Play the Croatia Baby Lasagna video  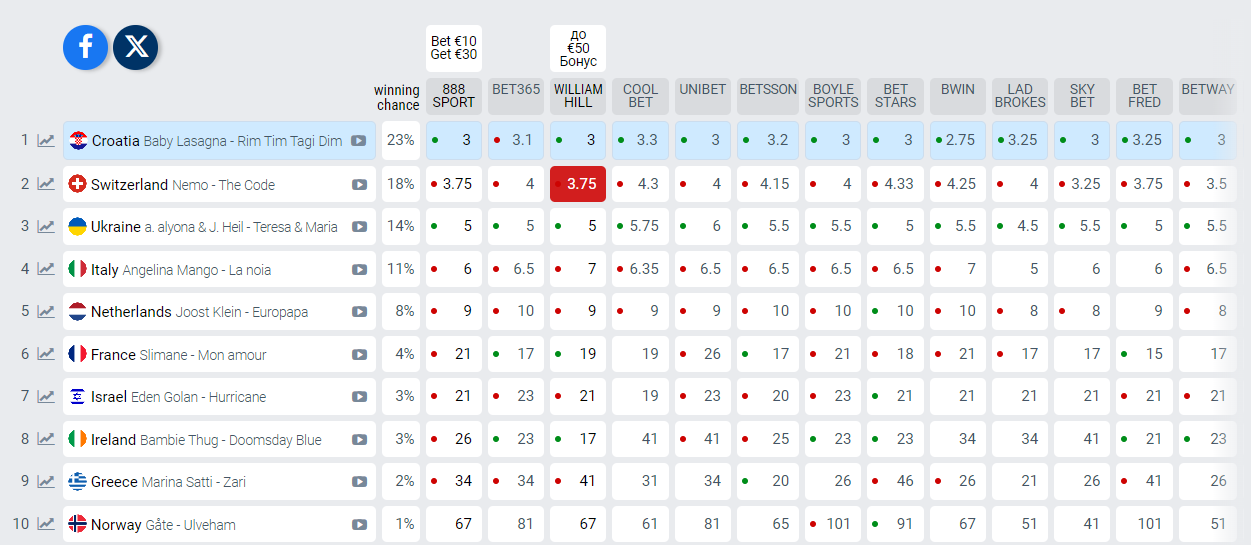[x=359, y=141]
